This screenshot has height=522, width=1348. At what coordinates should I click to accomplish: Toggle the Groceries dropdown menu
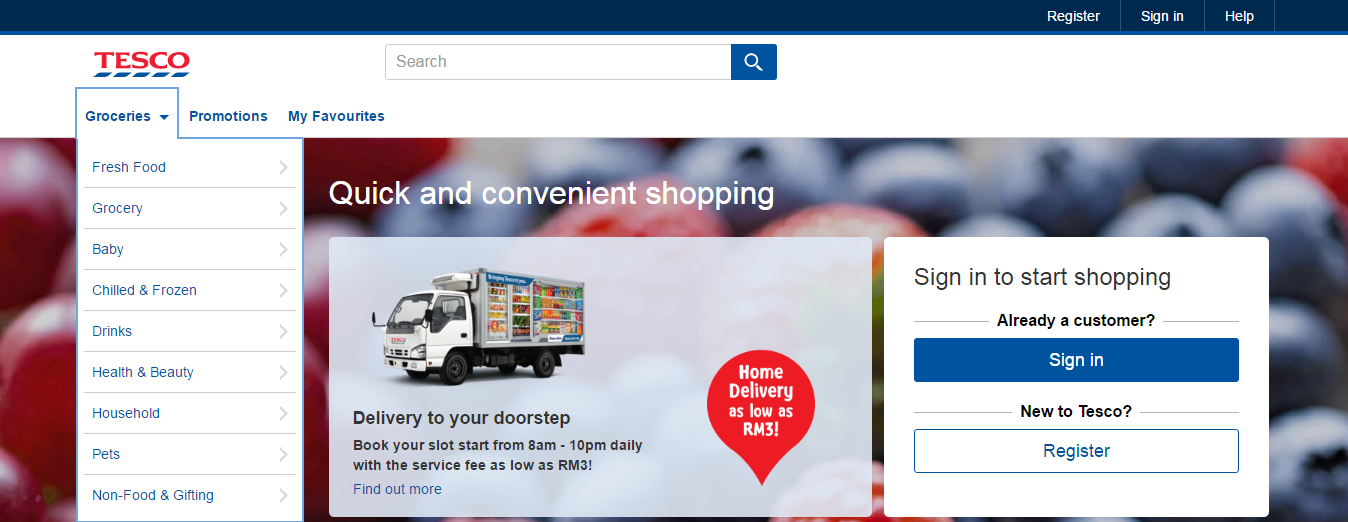(x=127, y=116)
